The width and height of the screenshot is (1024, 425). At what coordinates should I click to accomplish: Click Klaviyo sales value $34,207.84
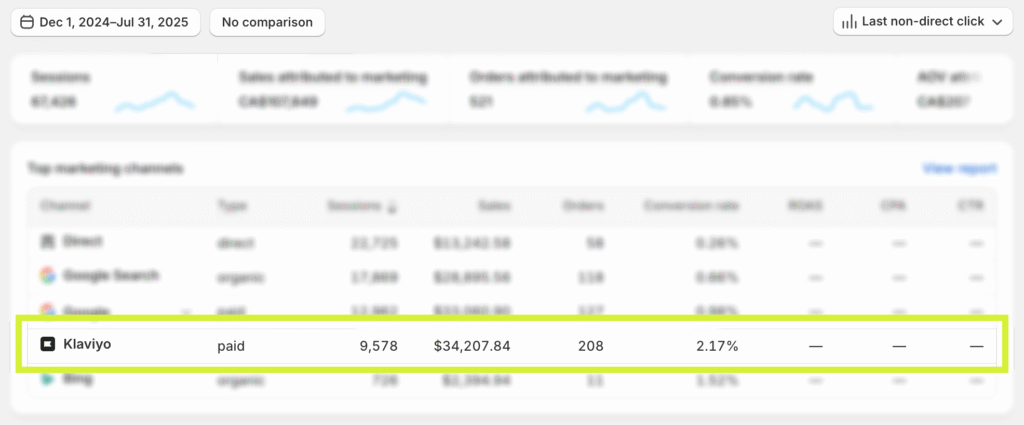tap(472, 346)
